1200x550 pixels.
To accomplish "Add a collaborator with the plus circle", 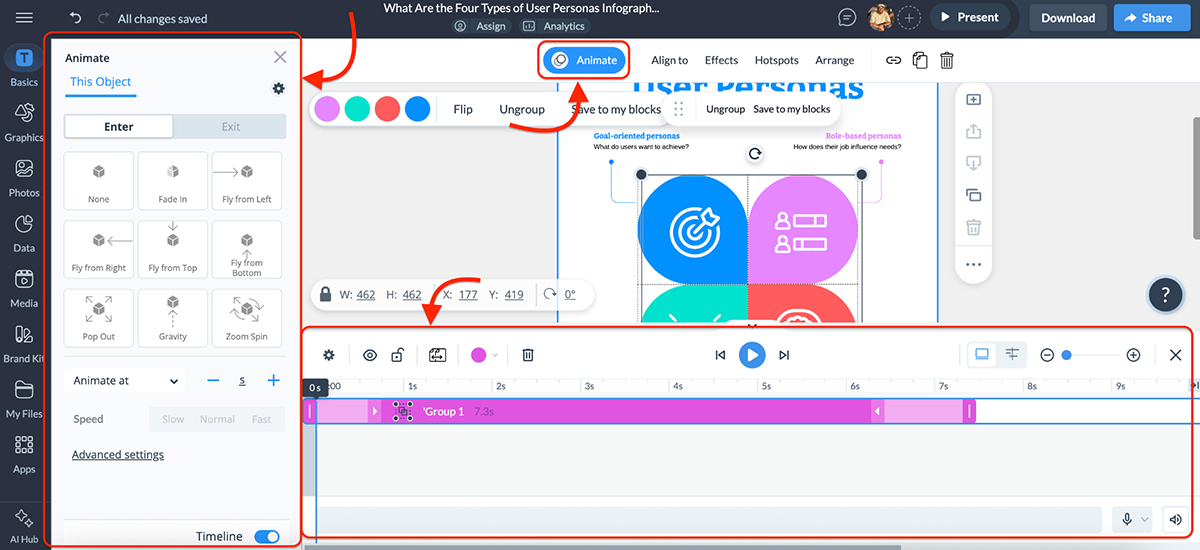I will 909,17.
